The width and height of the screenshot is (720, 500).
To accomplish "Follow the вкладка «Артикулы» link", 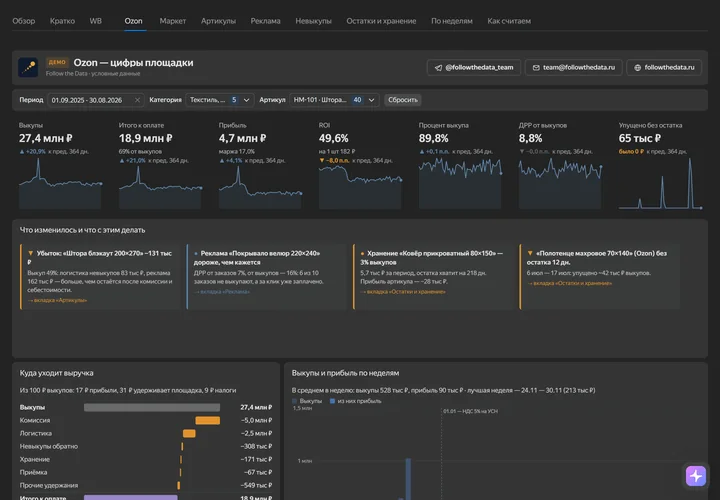I will [x=57, y=300].
